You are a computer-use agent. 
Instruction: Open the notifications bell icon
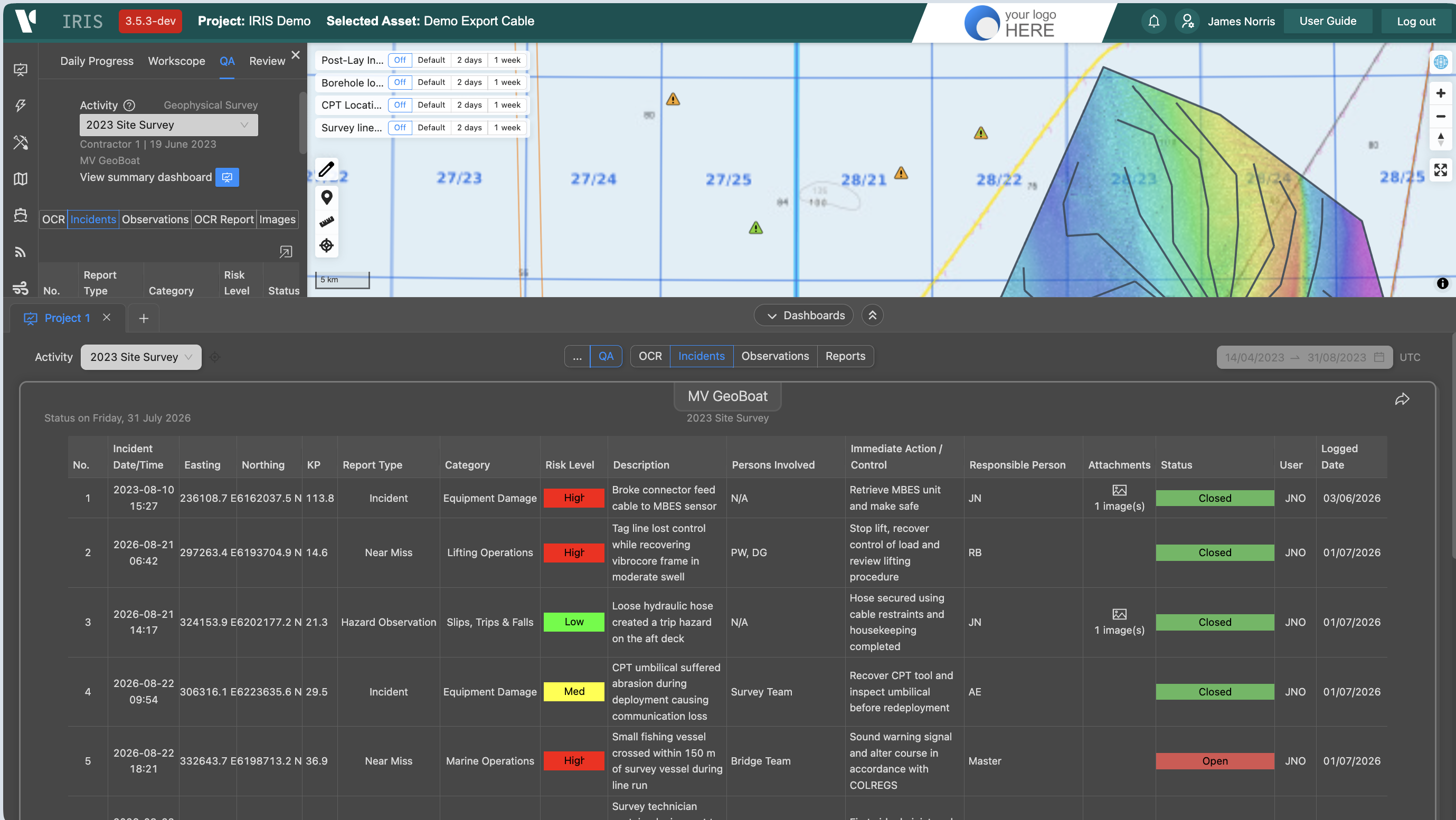click(1154, 22)
